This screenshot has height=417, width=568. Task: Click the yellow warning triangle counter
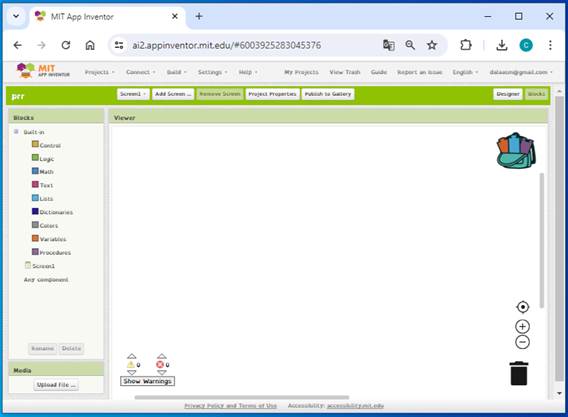click(131, 364)
